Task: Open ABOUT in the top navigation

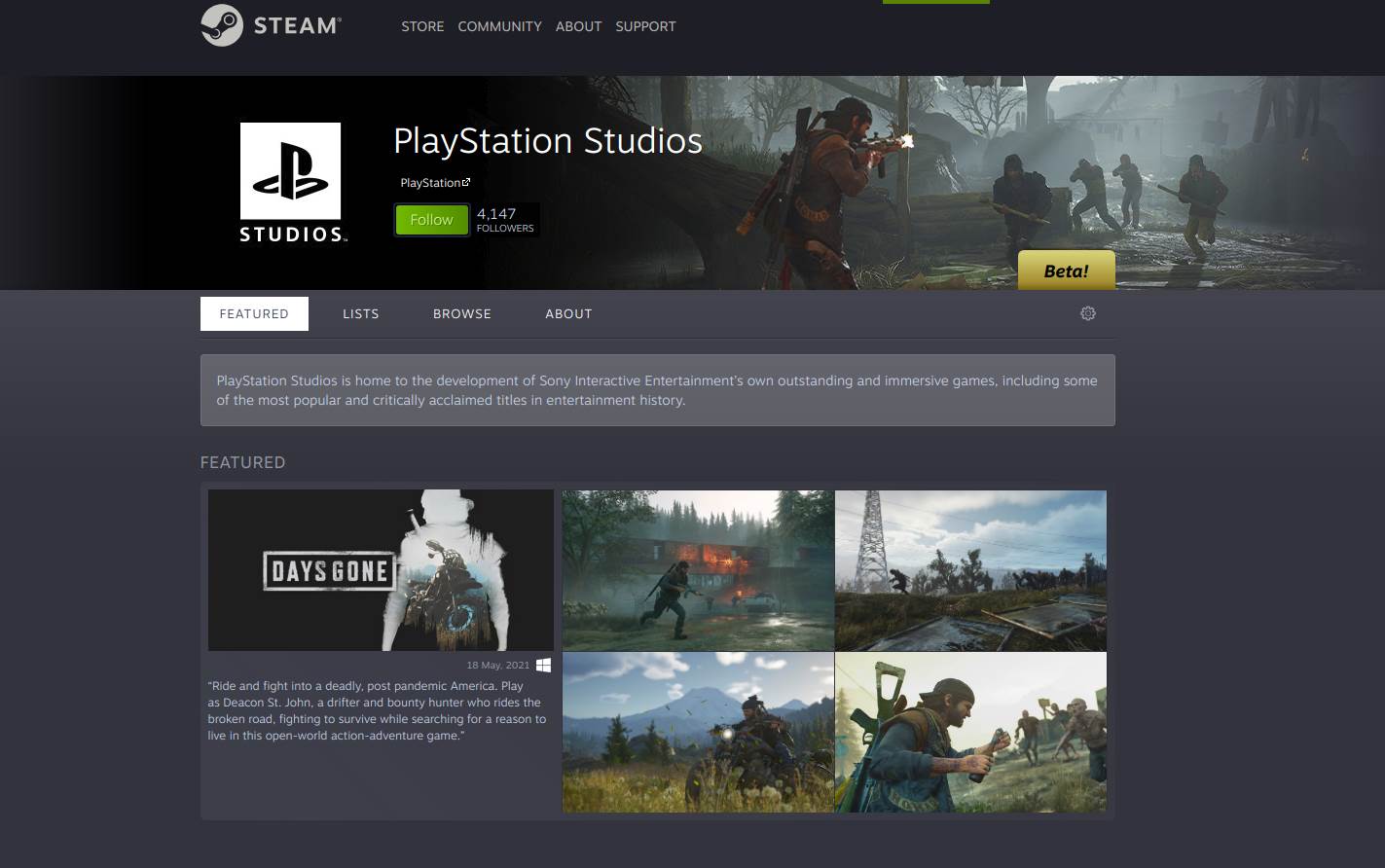Action: point(578,26)
